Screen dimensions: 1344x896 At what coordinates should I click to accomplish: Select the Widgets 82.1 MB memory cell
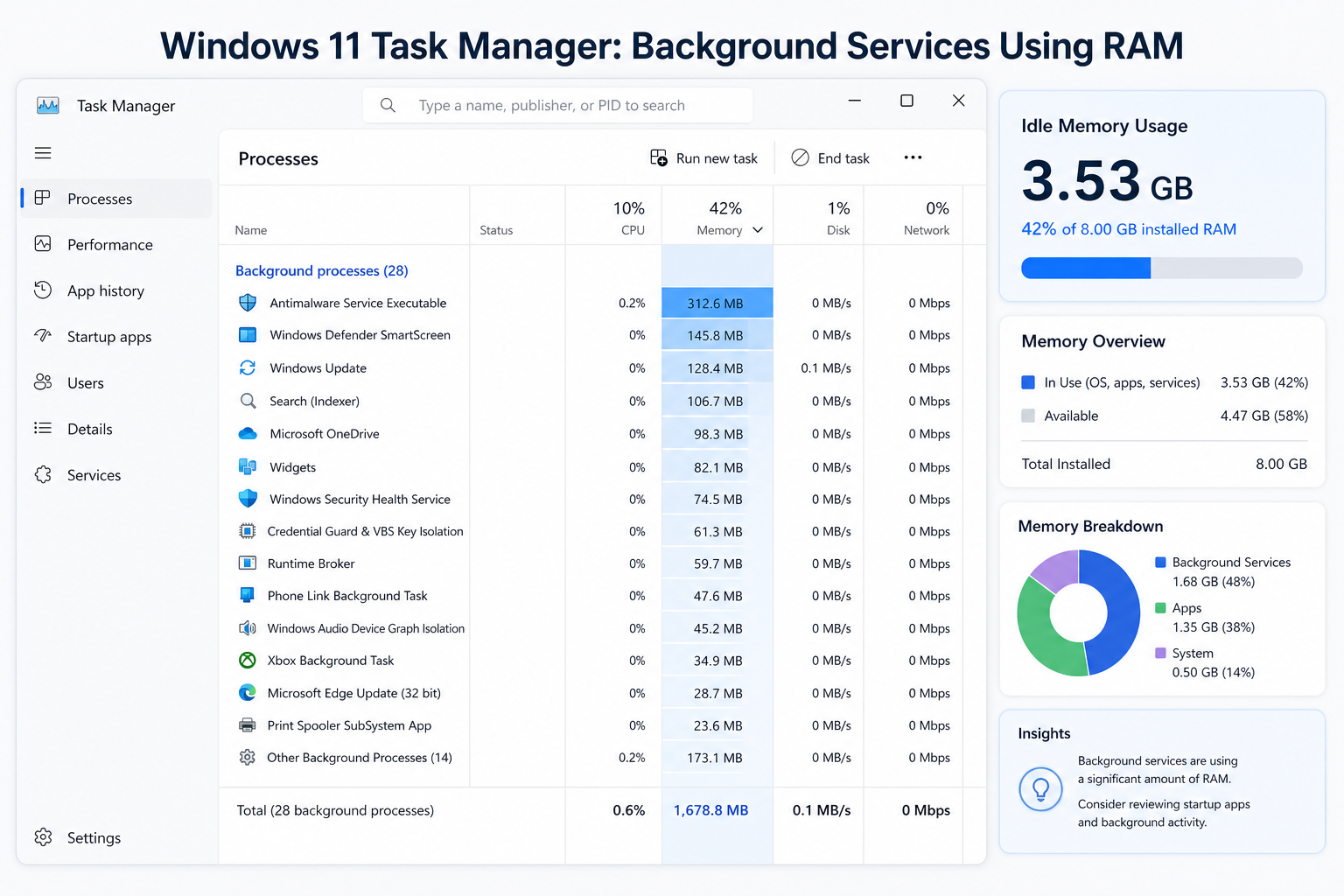coord(717,467)
